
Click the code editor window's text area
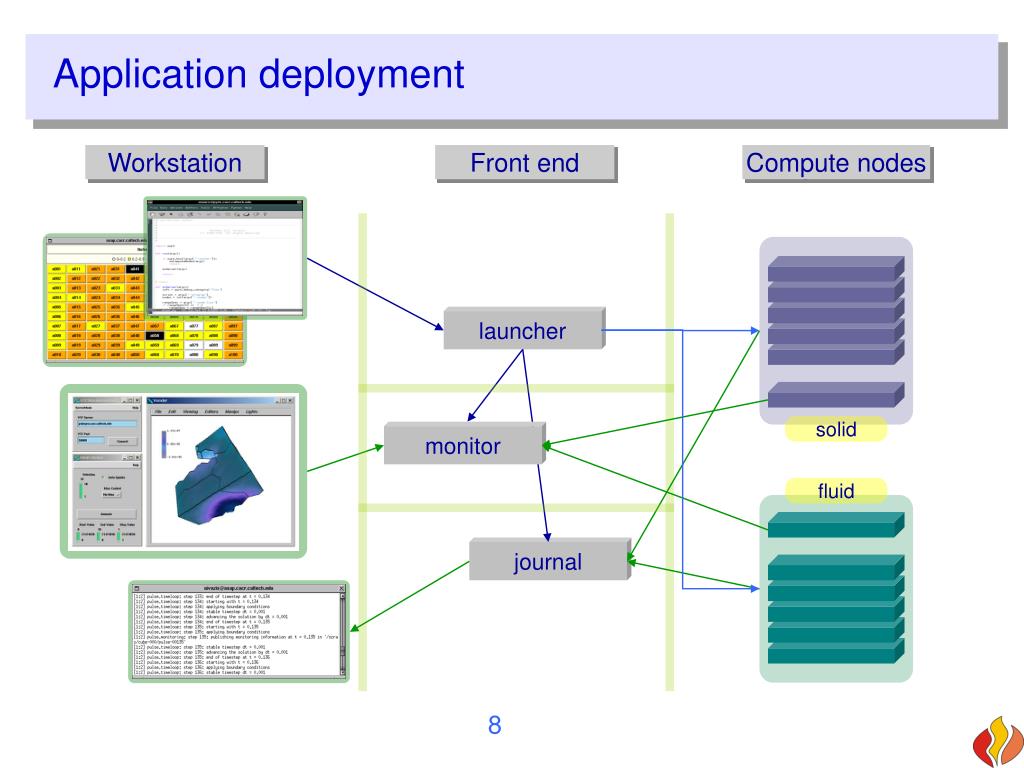(228, 264)
